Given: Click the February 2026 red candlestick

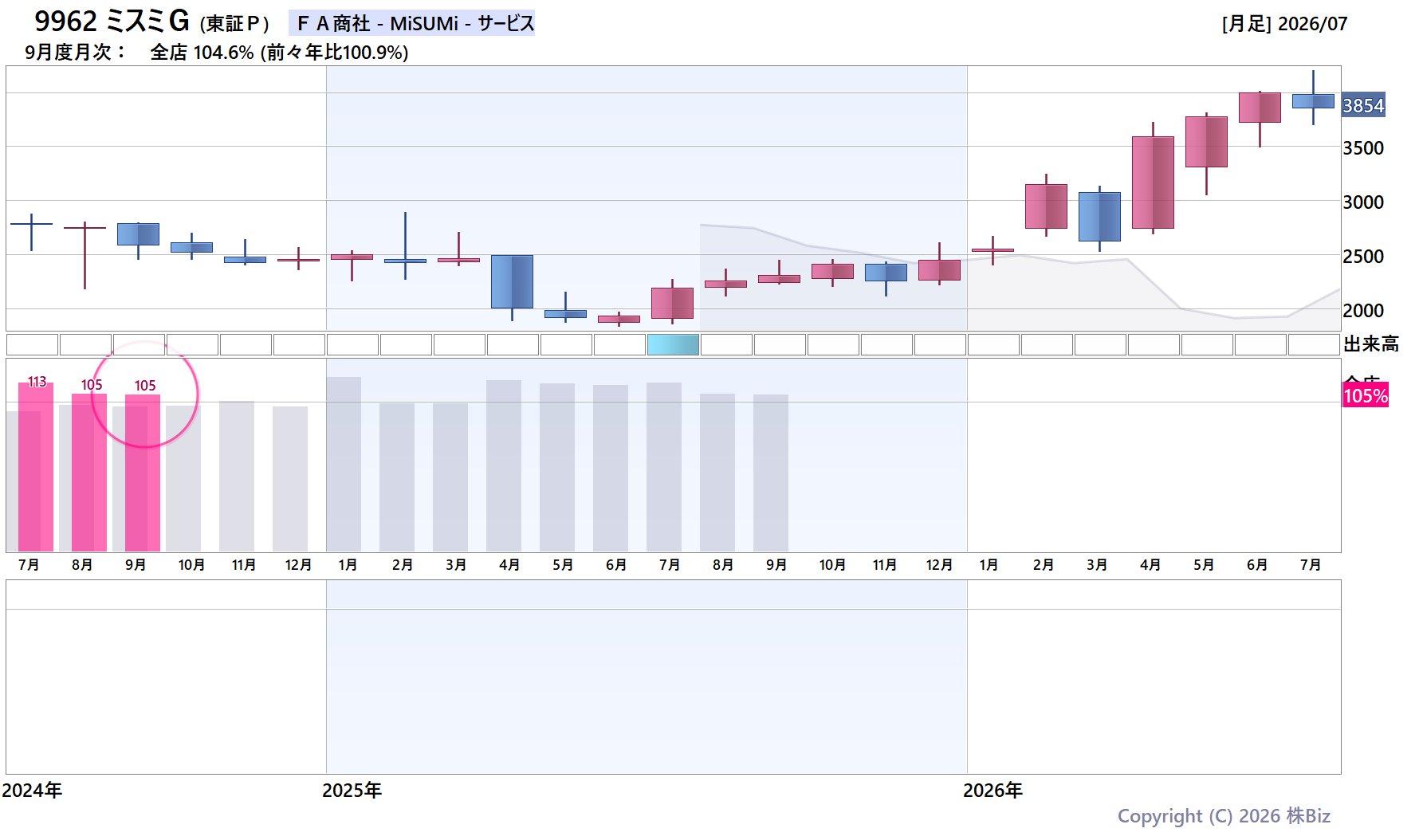Looking at the screenshot, I should [1046, 206].
